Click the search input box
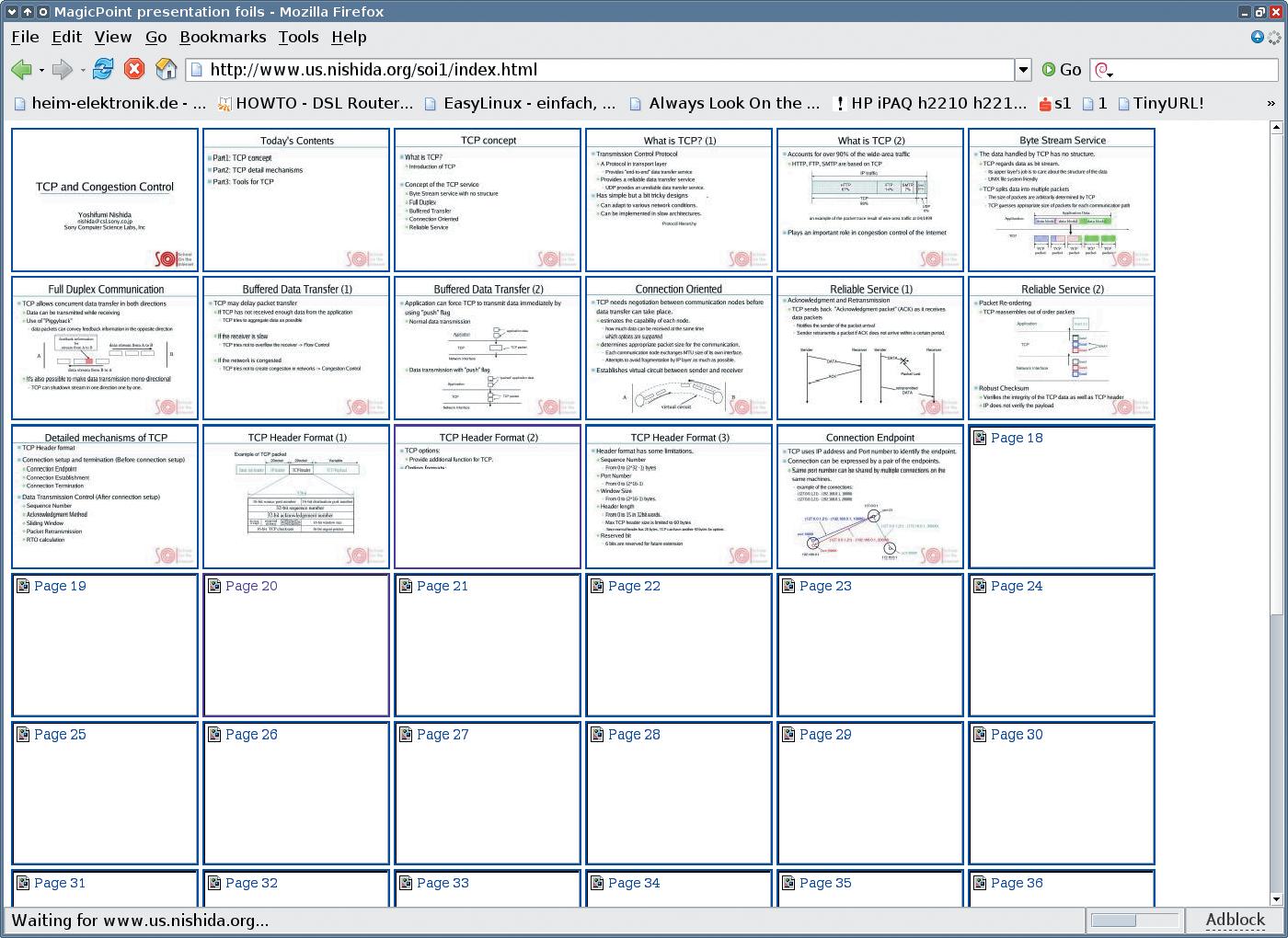1288x938 pixels. pos(1196,70)
